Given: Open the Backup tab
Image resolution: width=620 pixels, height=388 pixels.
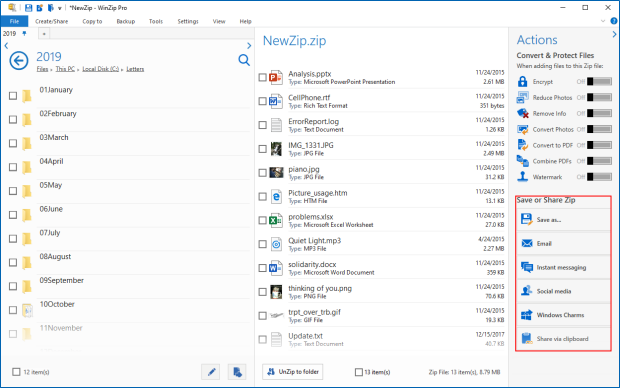Looking at the screenshot, I should (x=126, y=21).
